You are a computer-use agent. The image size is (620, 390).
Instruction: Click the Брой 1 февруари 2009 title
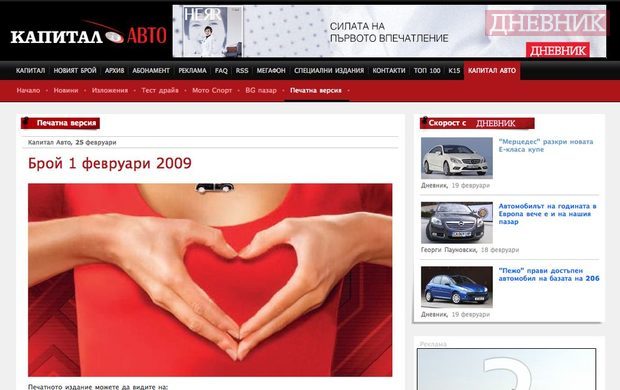click(x=110, y=163)
